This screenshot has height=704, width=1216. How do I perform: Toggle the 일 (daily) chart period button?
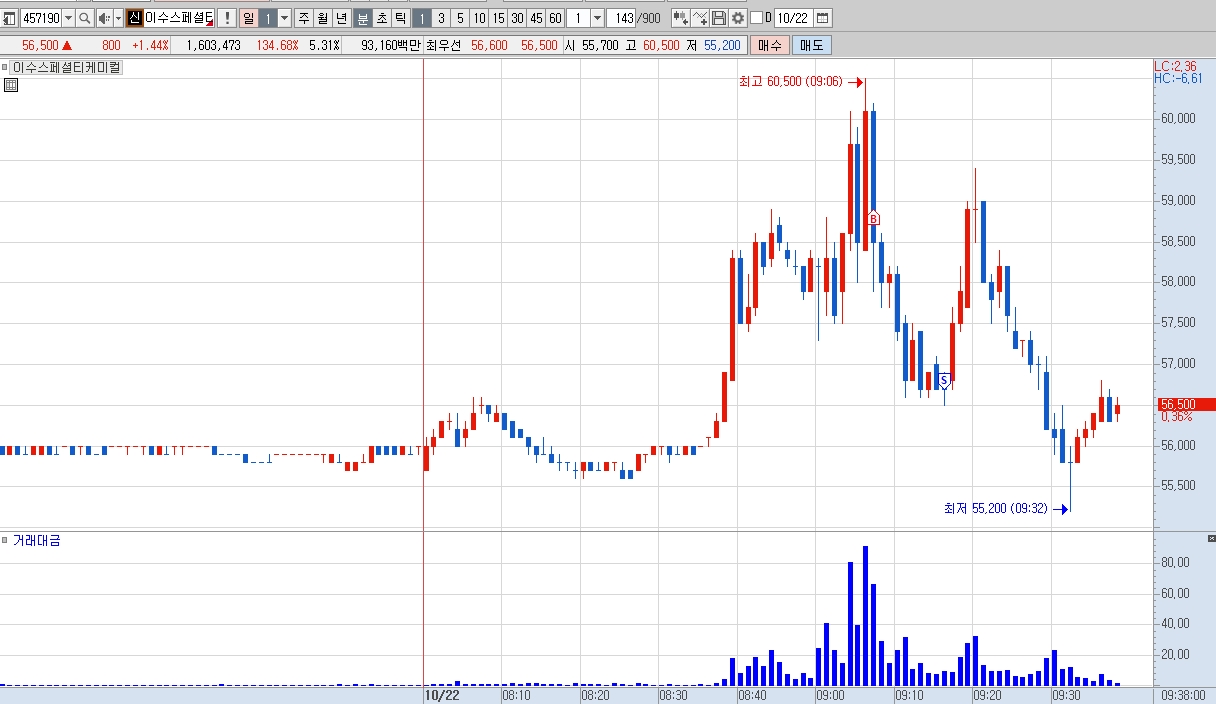248,18
